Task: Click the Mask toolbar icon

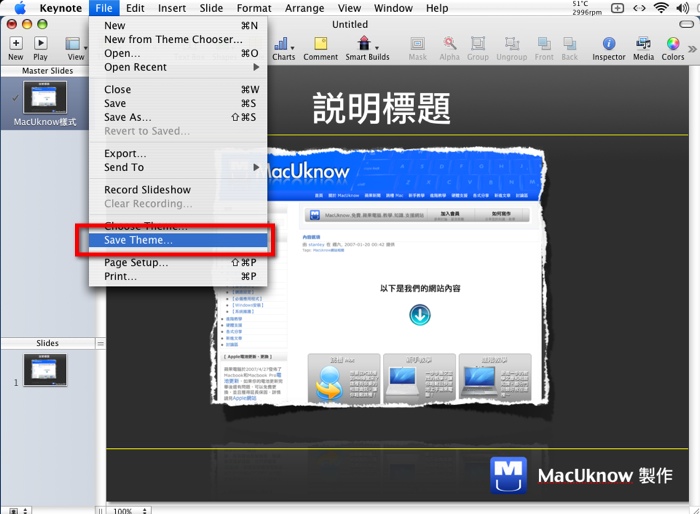Action: coord(417,44)
